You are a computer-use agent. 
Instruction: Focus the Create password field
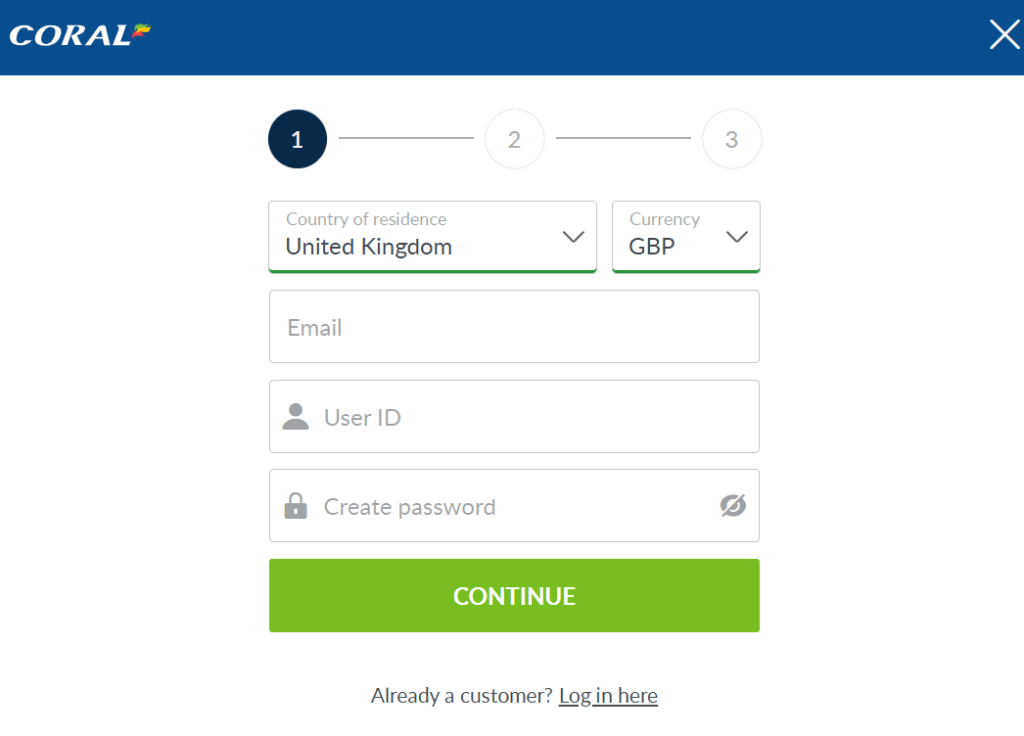510,507
